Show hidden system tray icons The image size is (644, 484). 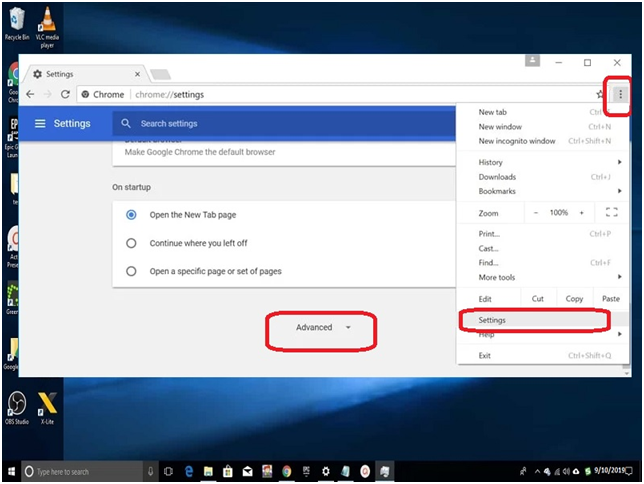point(537,472)
